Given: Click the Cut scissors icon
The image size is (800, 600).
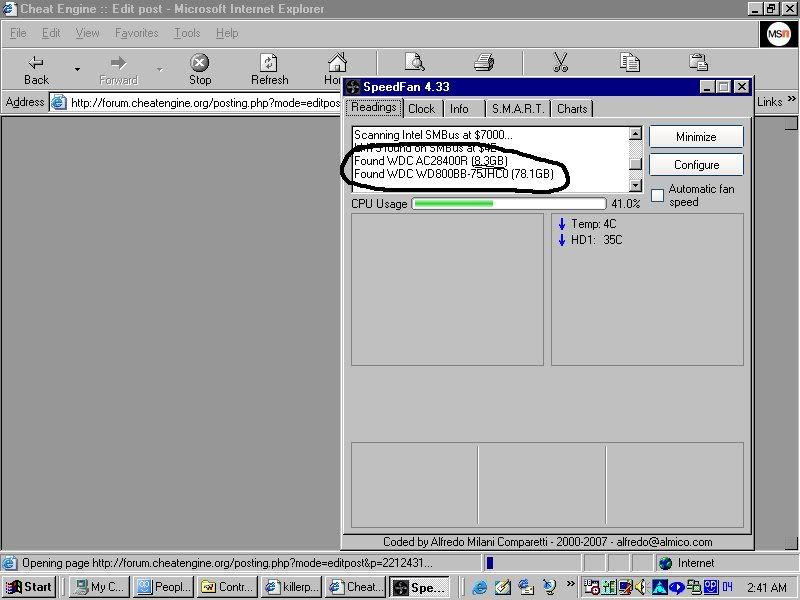Looking at the screenshot, I should tap(560, 62).
